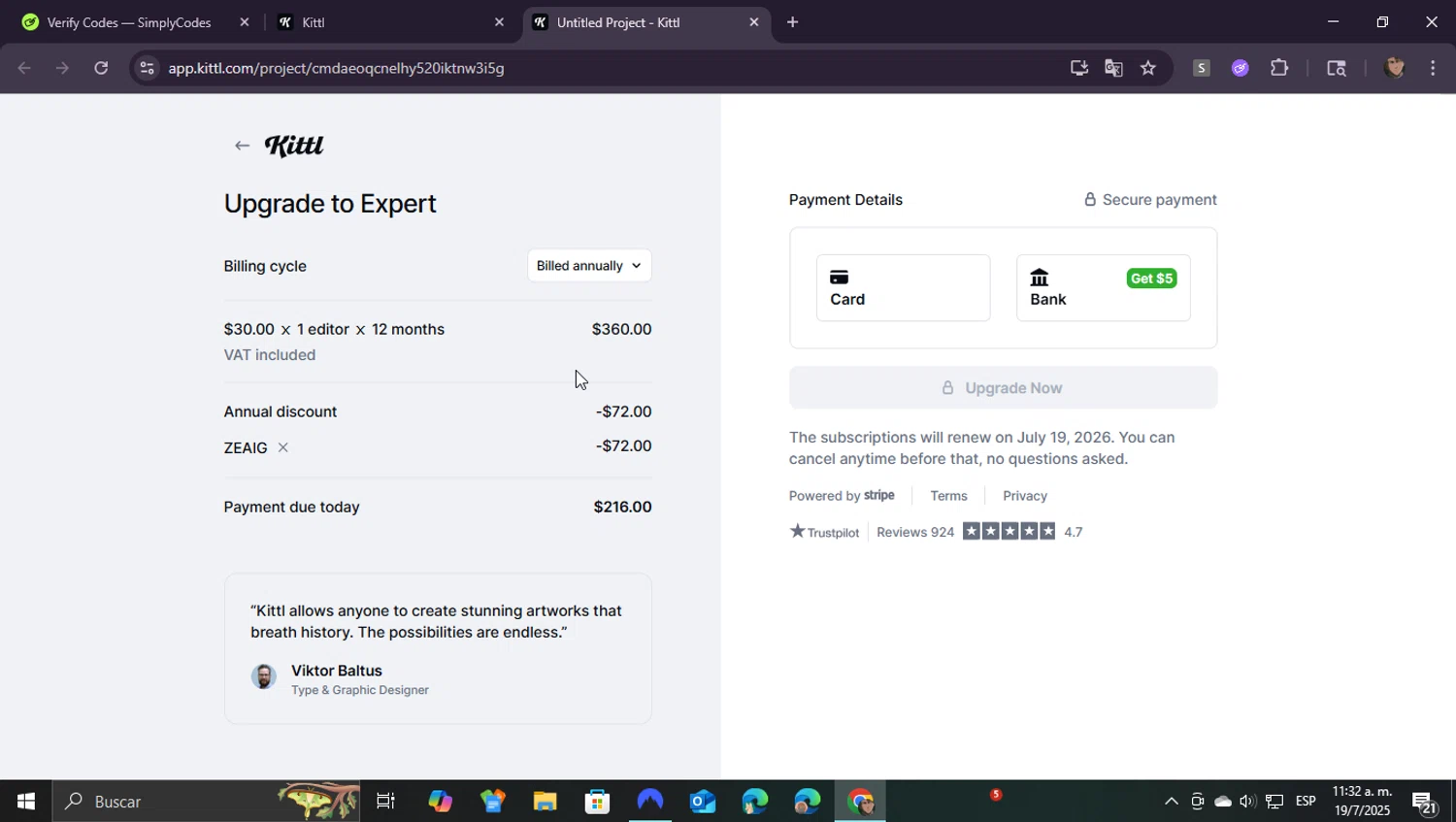Switch to the Kittl browser tab
Image resolution: width=1456 pixels, height=822 pixels.
pos(388,22)
